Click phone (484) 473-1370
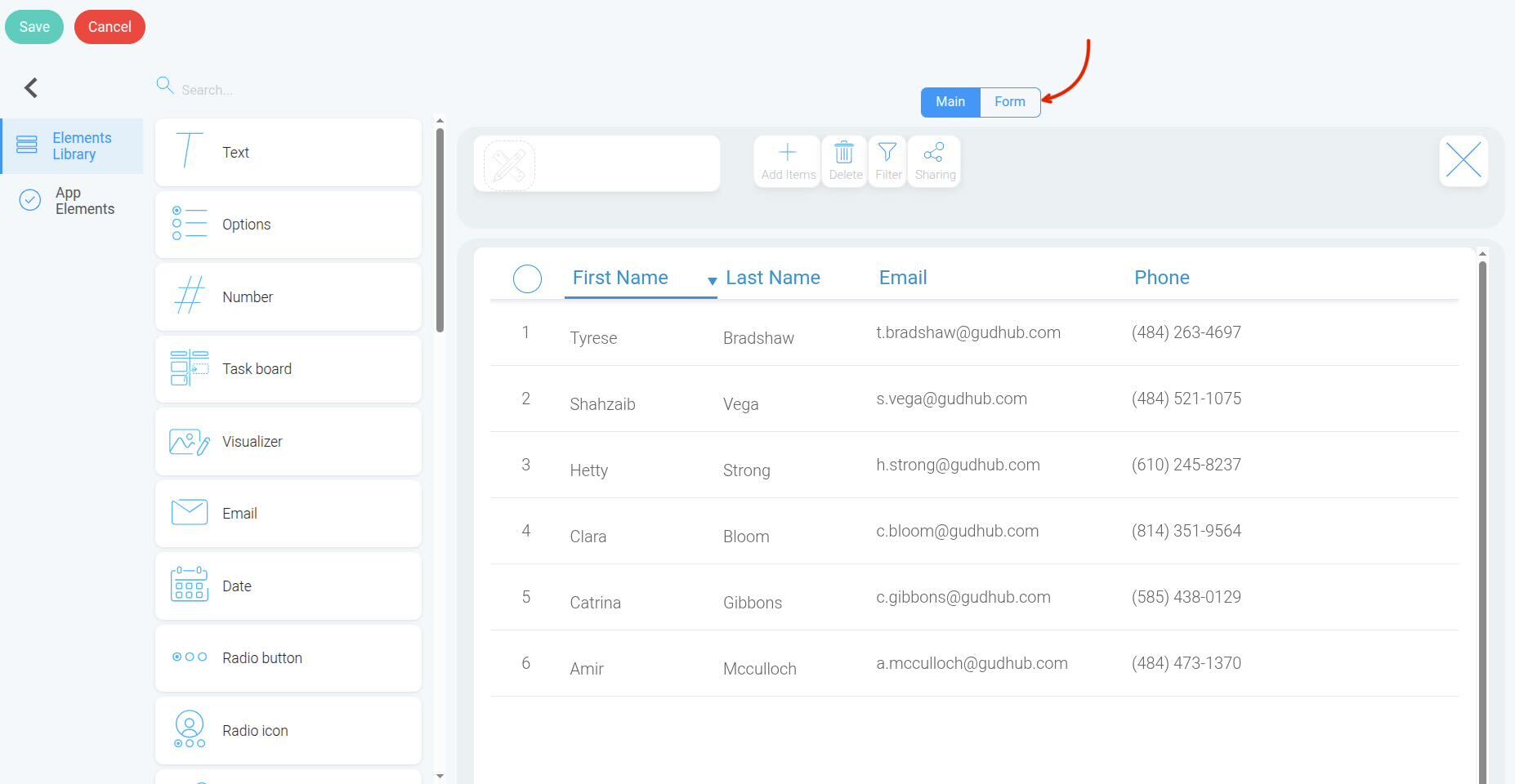Image resolution: width=1515 pixels, height=784 pixels. click(1187, 663)
